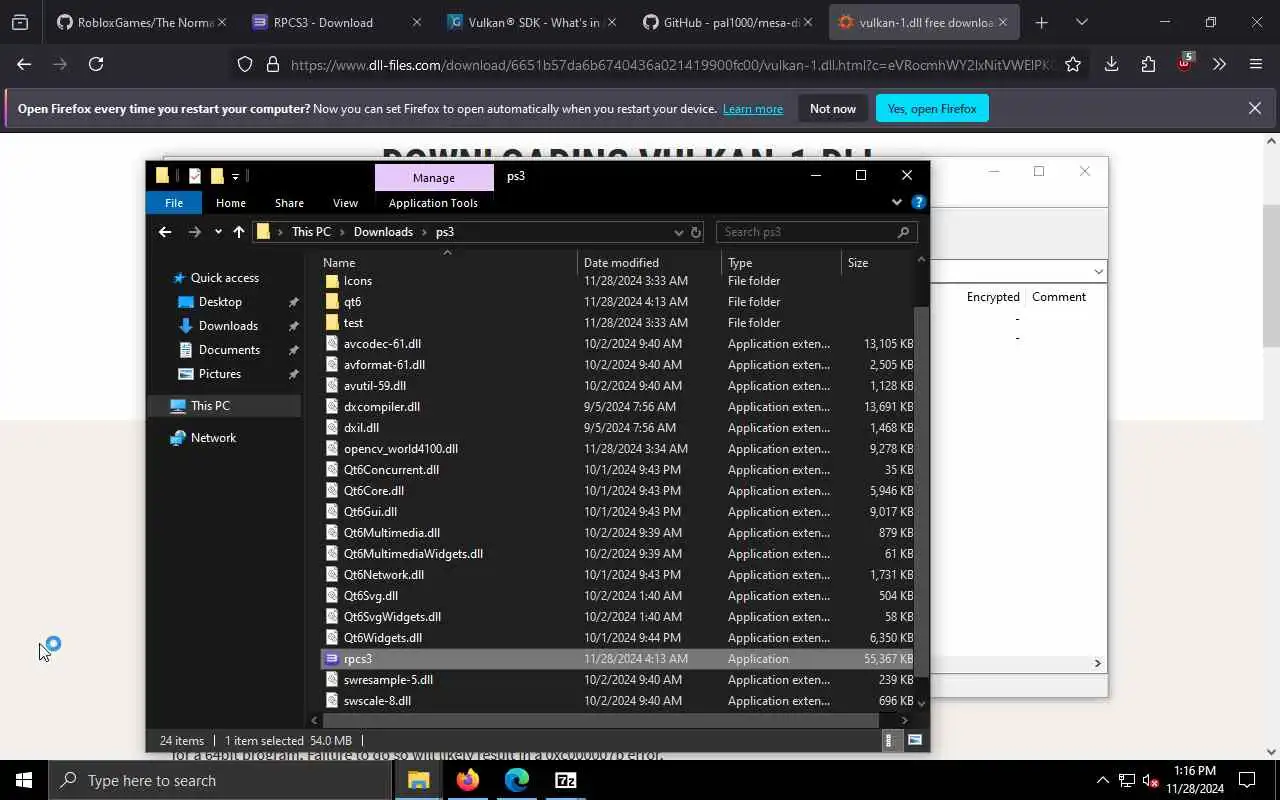Screen dimensions: 1280x800
Task: Switch to Vulkan SDK tab
Action: click(533, 22)
